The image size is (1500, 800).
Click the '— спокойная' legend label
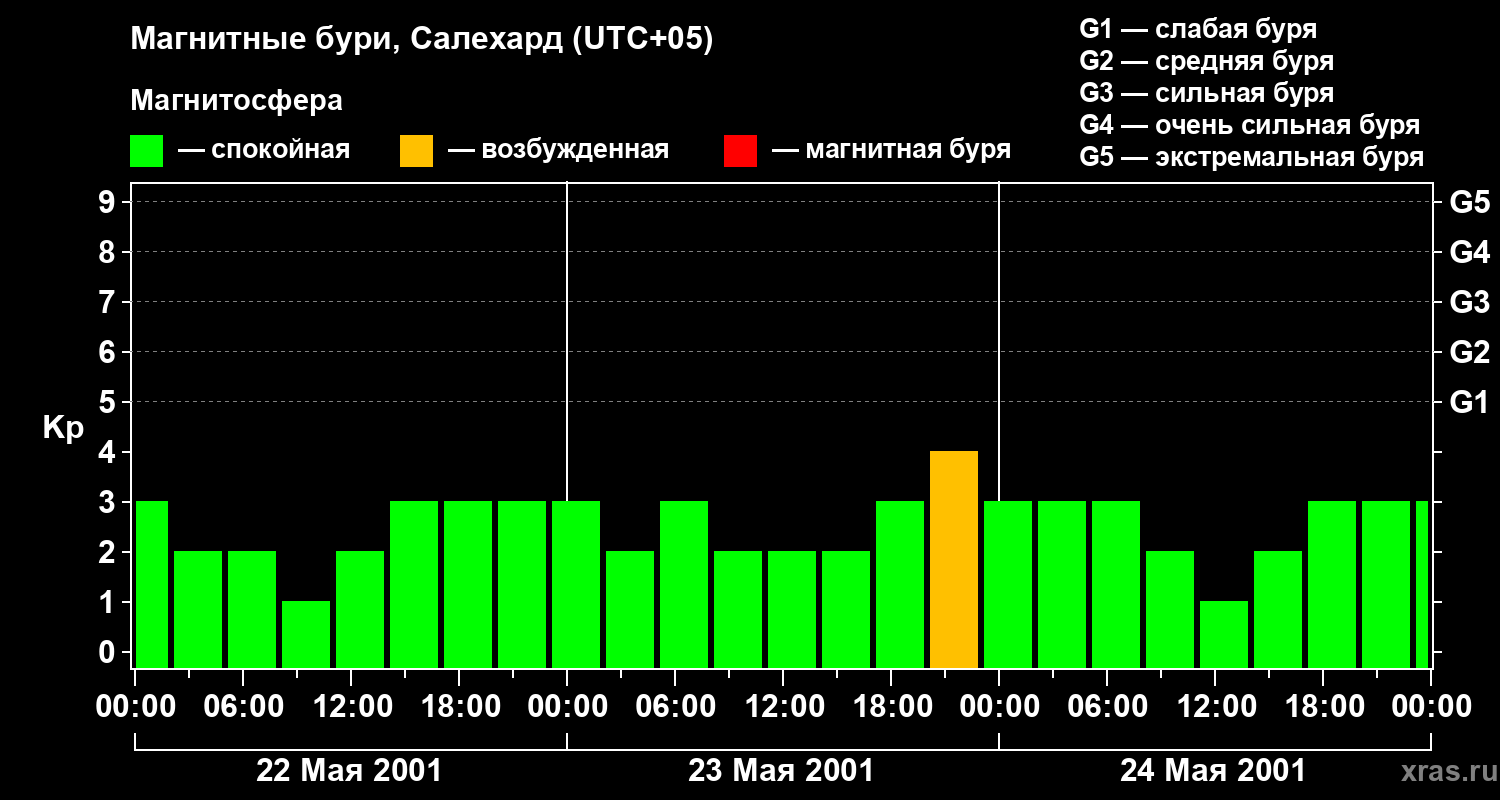point(264,151)
